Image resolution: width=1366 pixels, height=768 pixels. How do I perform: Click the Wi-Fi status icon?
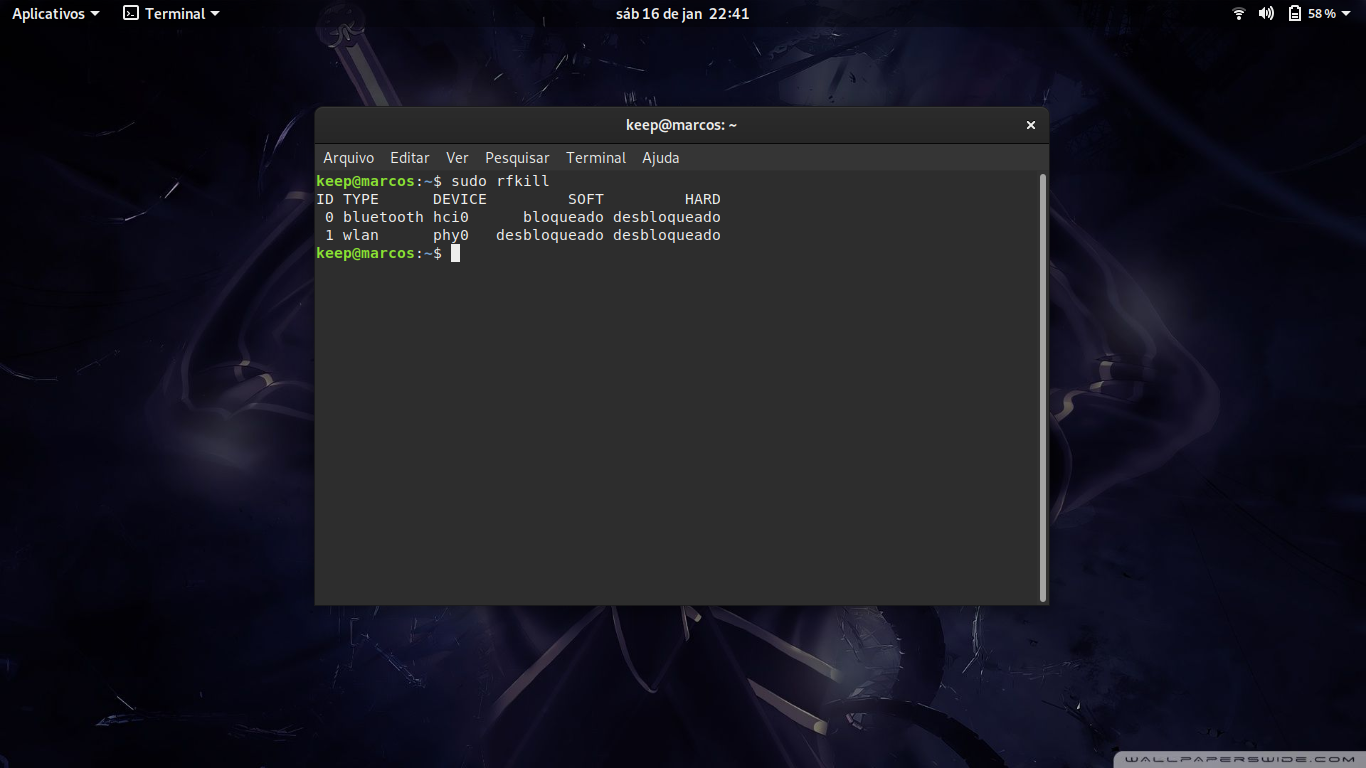[x=1239, y=14]
